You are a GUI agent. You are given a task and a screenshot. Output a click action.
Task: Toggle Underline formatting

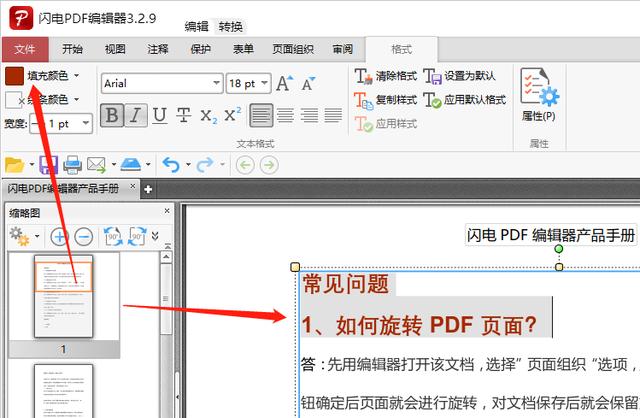click(160, 115)
